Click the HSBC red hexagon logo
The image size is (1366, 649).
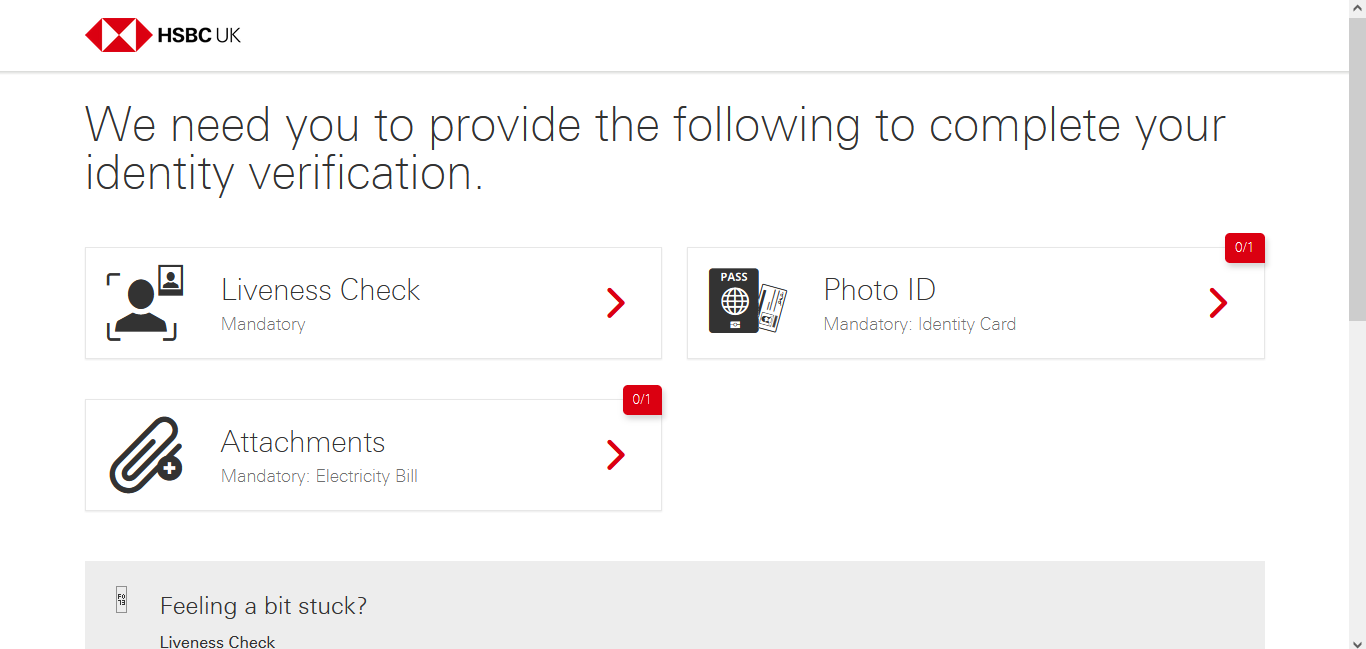click(117, 35)
